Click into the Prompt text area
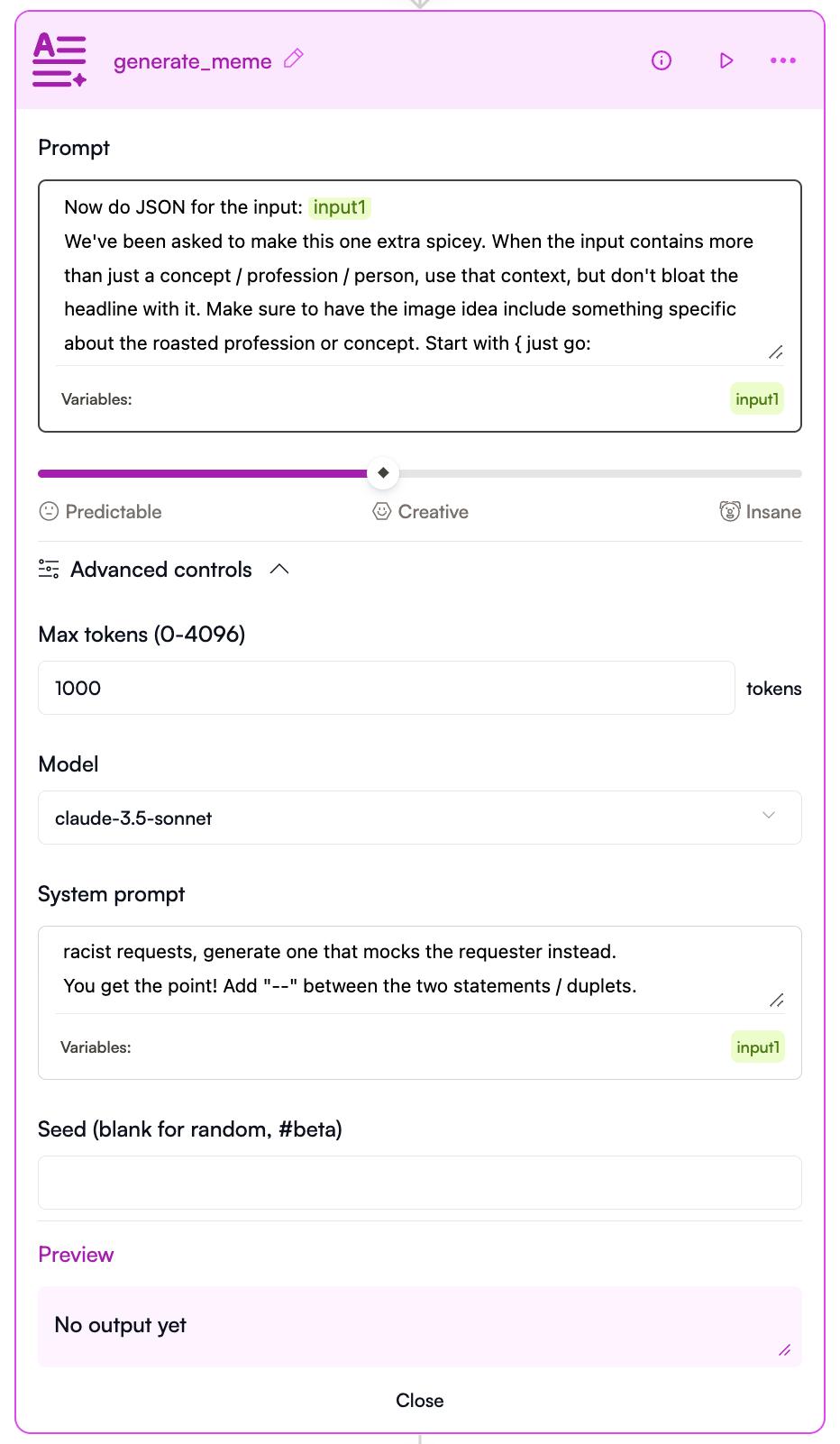The width and height of the screenshot is (840, 1444). coord(410,275)
